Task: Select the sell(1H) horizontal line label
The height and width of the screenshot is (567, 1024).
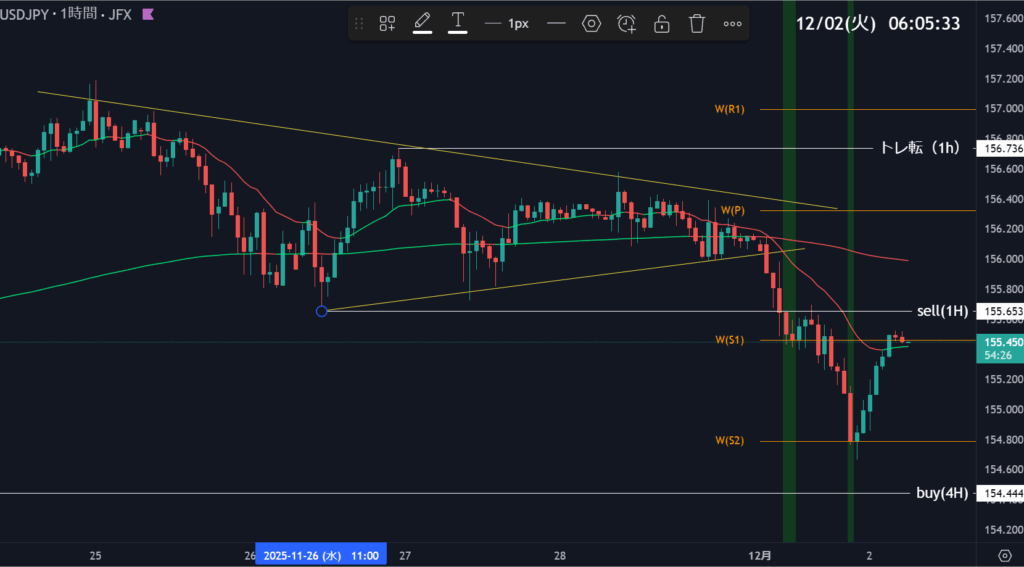Action: point(938,311)
